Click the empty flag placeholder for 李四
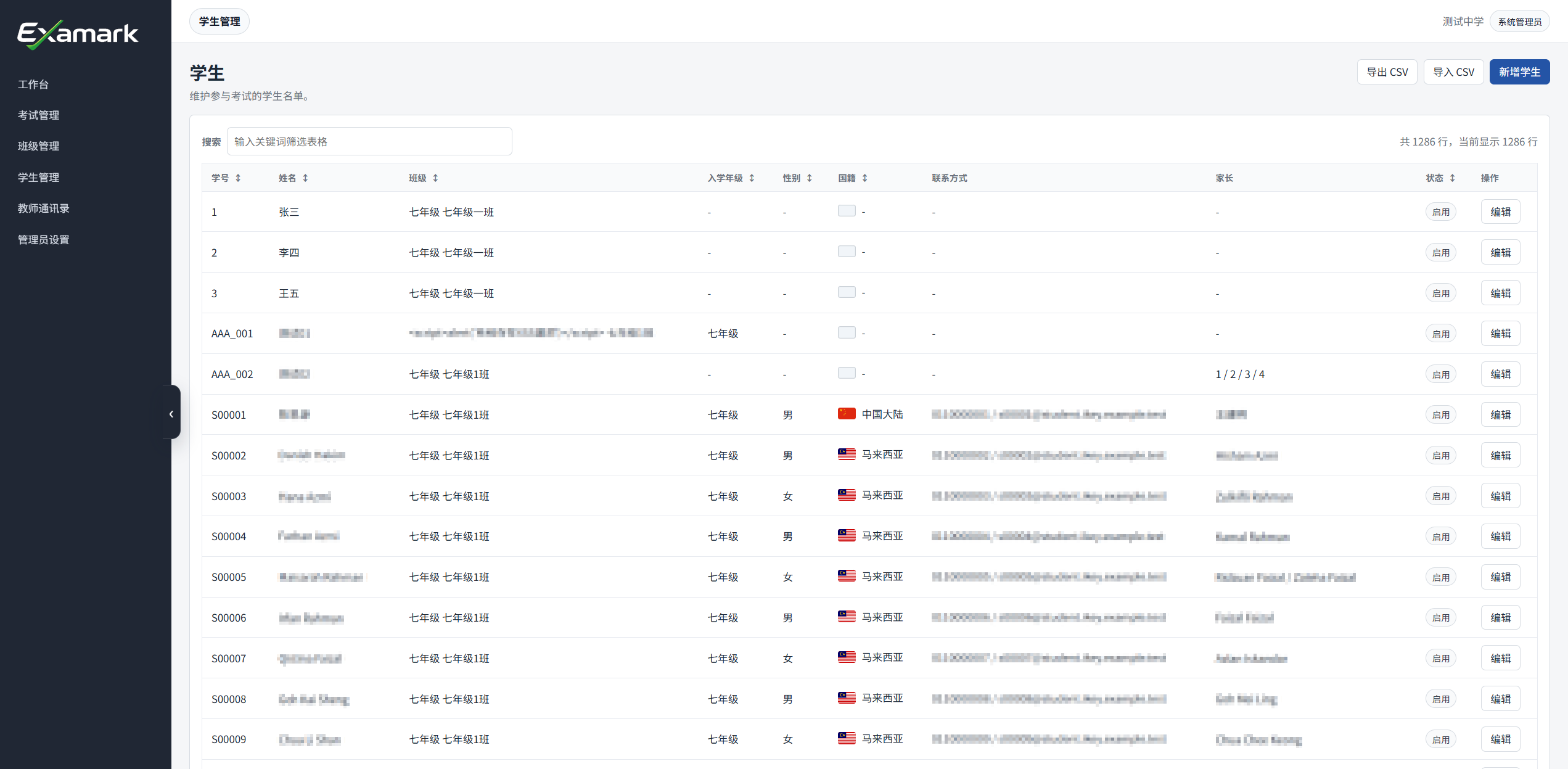 pos(847,252)
